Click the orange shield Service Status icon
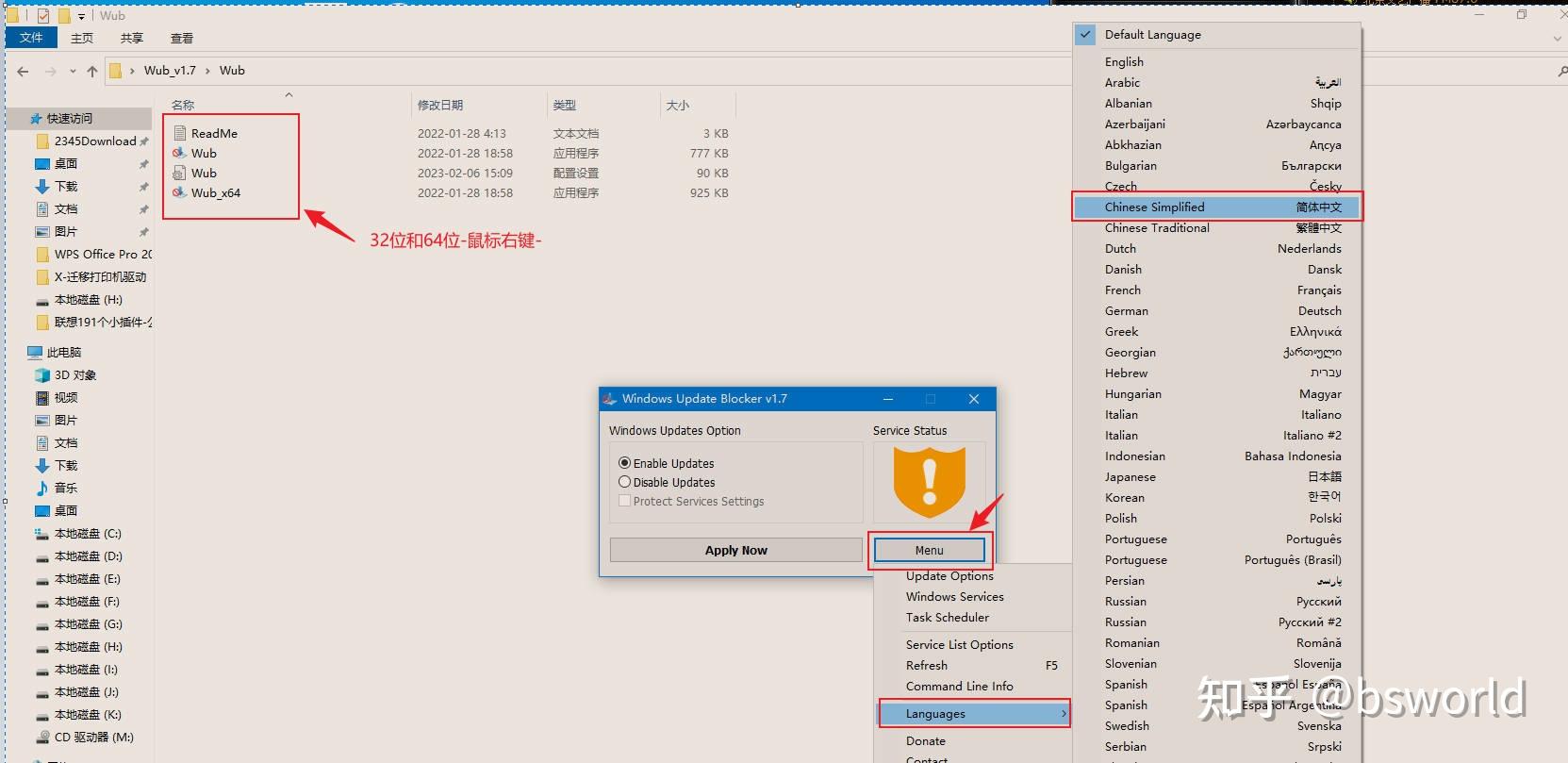This screenshot has width=1568, height=763. [930, 483]
